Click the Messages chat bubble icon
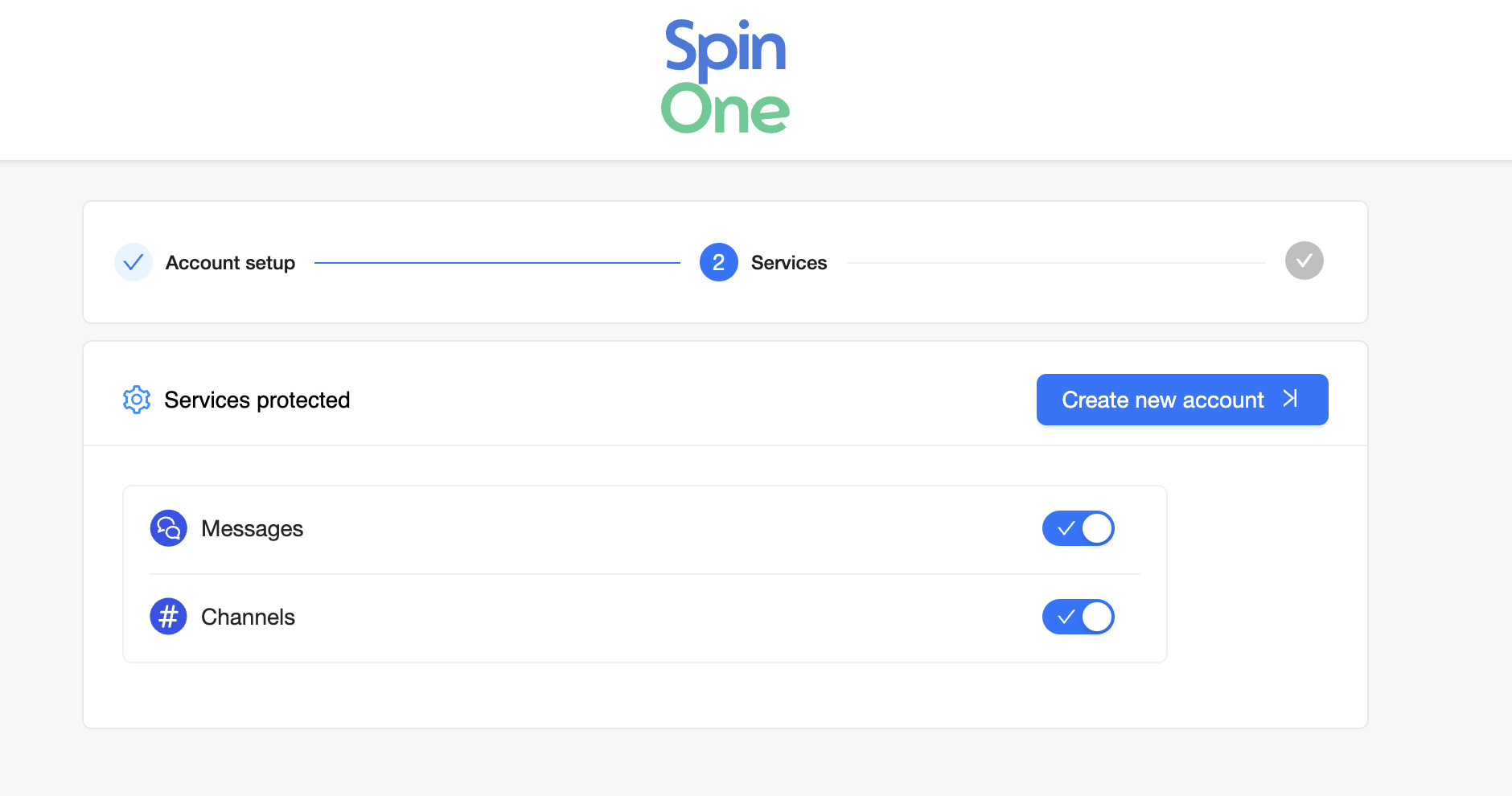 pos(169,528)
